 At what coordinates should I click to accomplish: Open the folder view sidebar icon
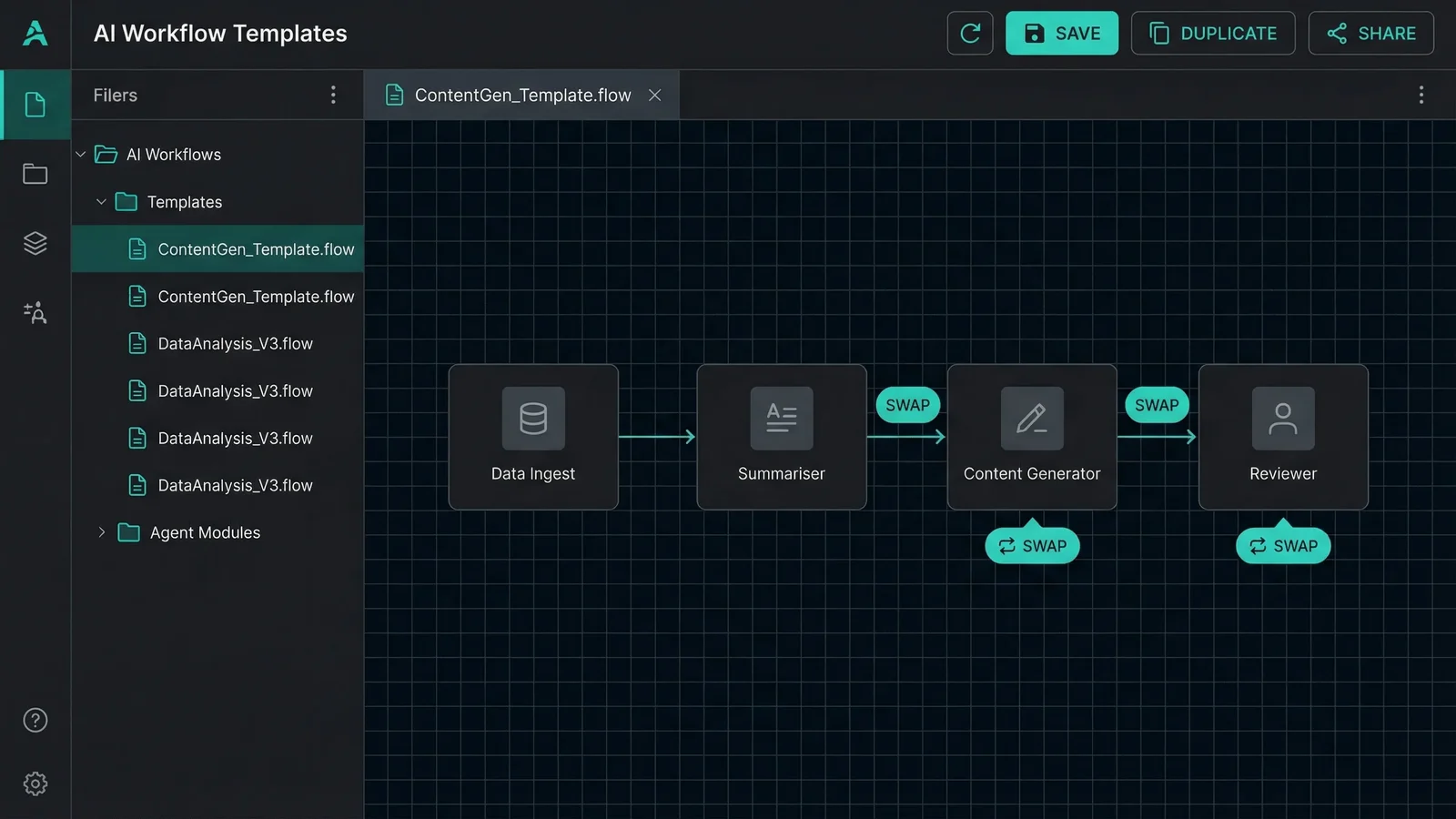(35, 174)
